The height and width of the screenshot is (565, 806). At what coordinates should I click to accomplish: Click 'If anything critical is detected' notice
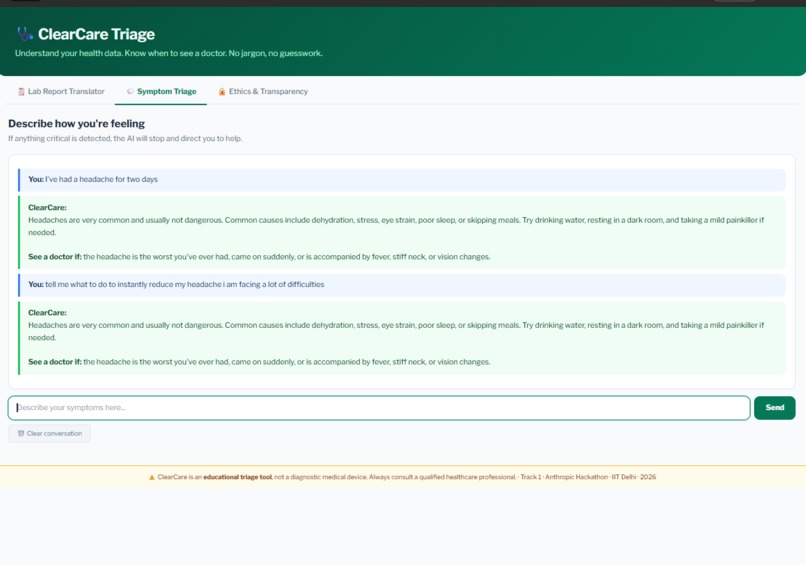125,138
